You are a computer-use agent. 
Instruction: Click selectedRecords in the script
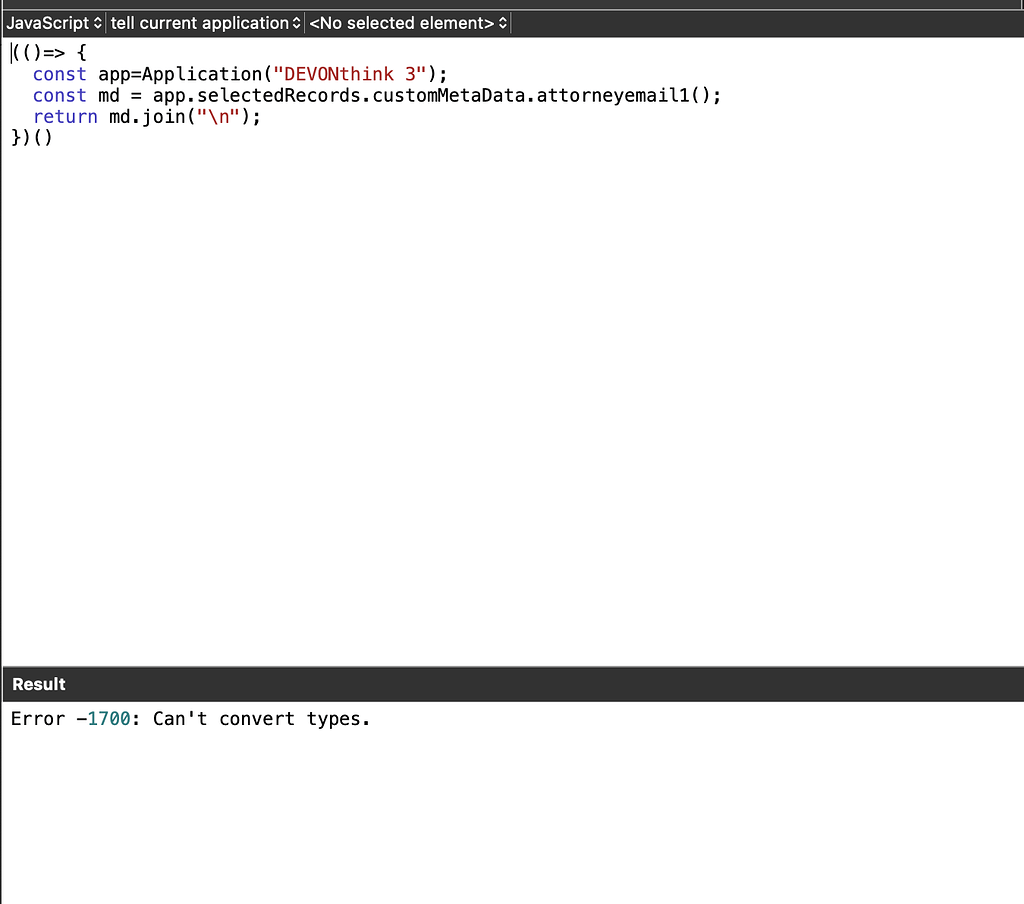tap(279, 95)
